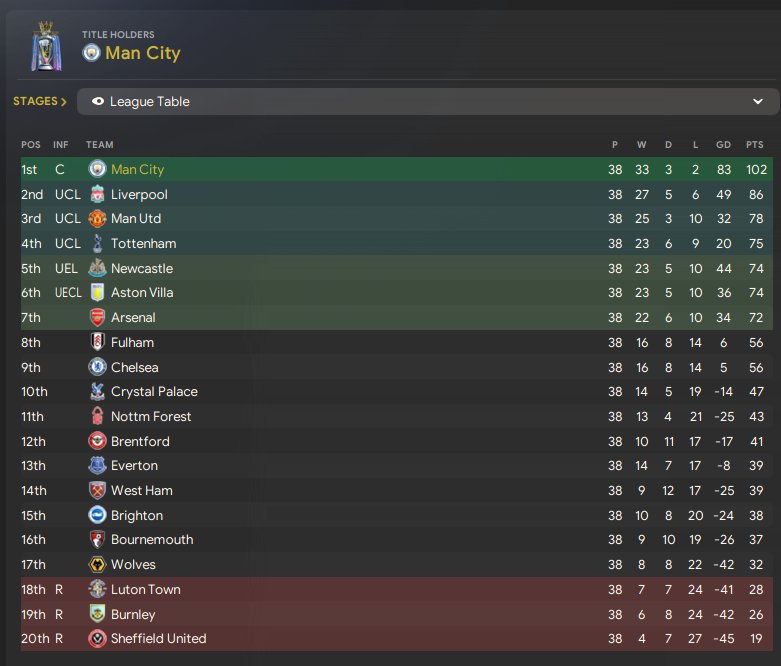Screen dimensions: 781x666
Task: Open the League Table stage selector
Action: coord(428,101)
